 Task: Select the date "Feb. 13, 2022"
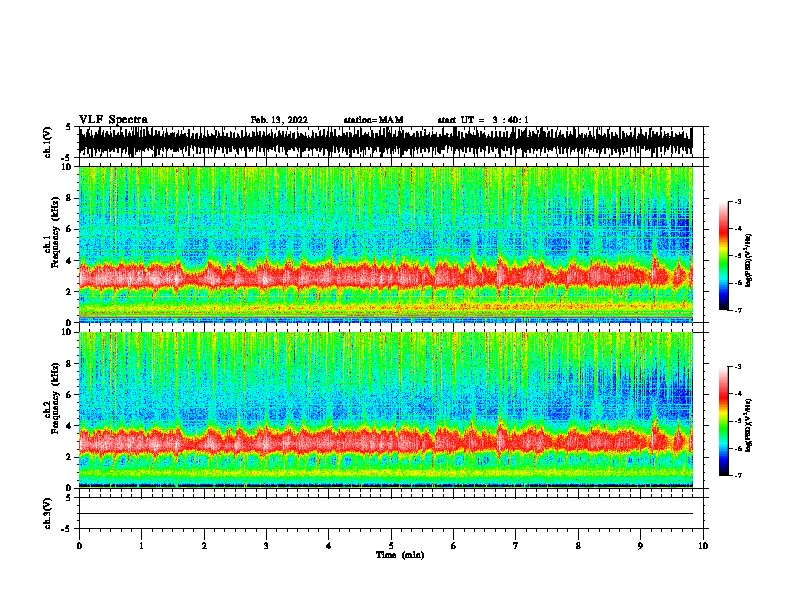(279, 120)
